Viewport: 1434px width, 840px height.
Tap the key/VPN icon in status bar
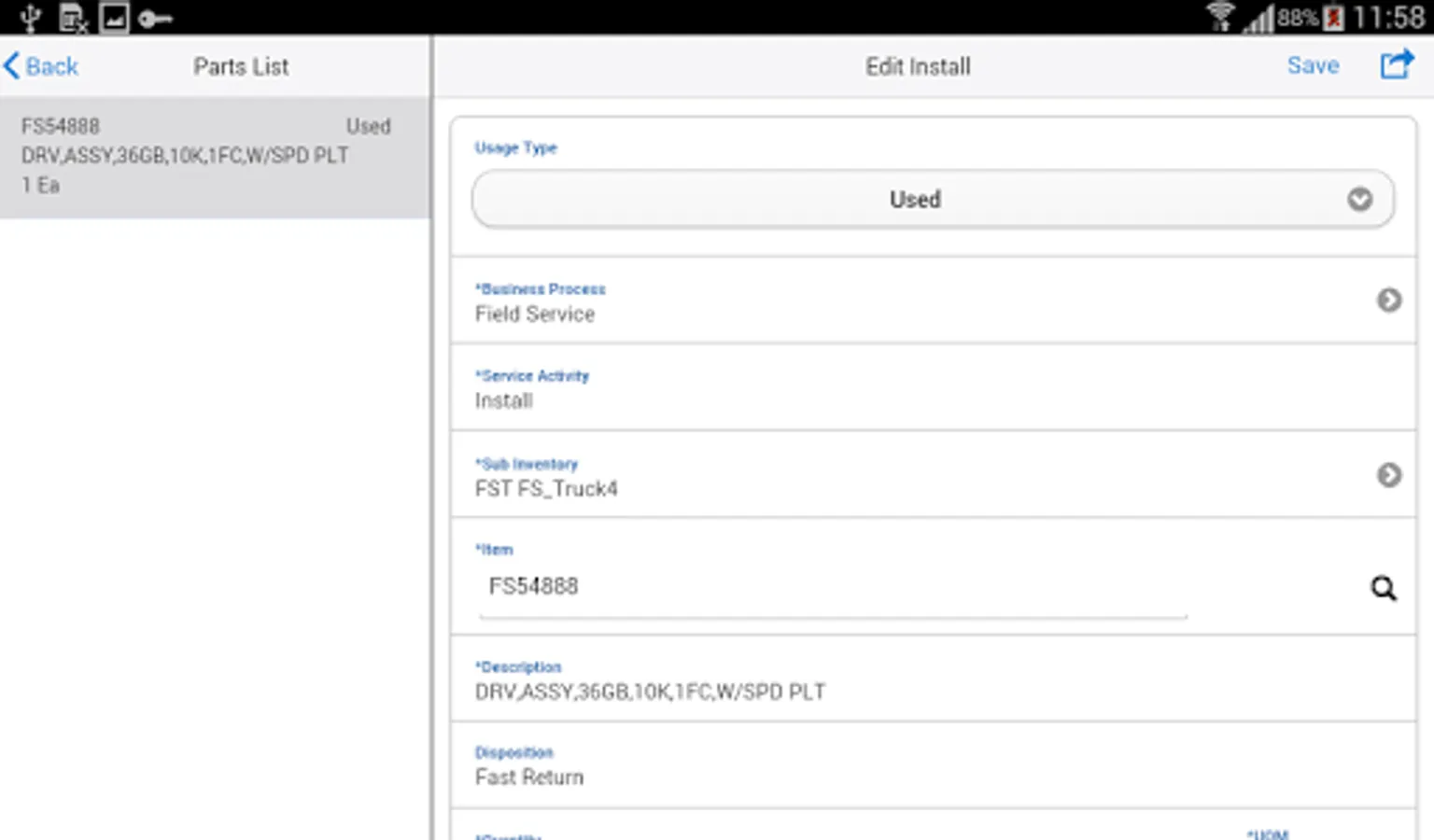click(155, 18)
